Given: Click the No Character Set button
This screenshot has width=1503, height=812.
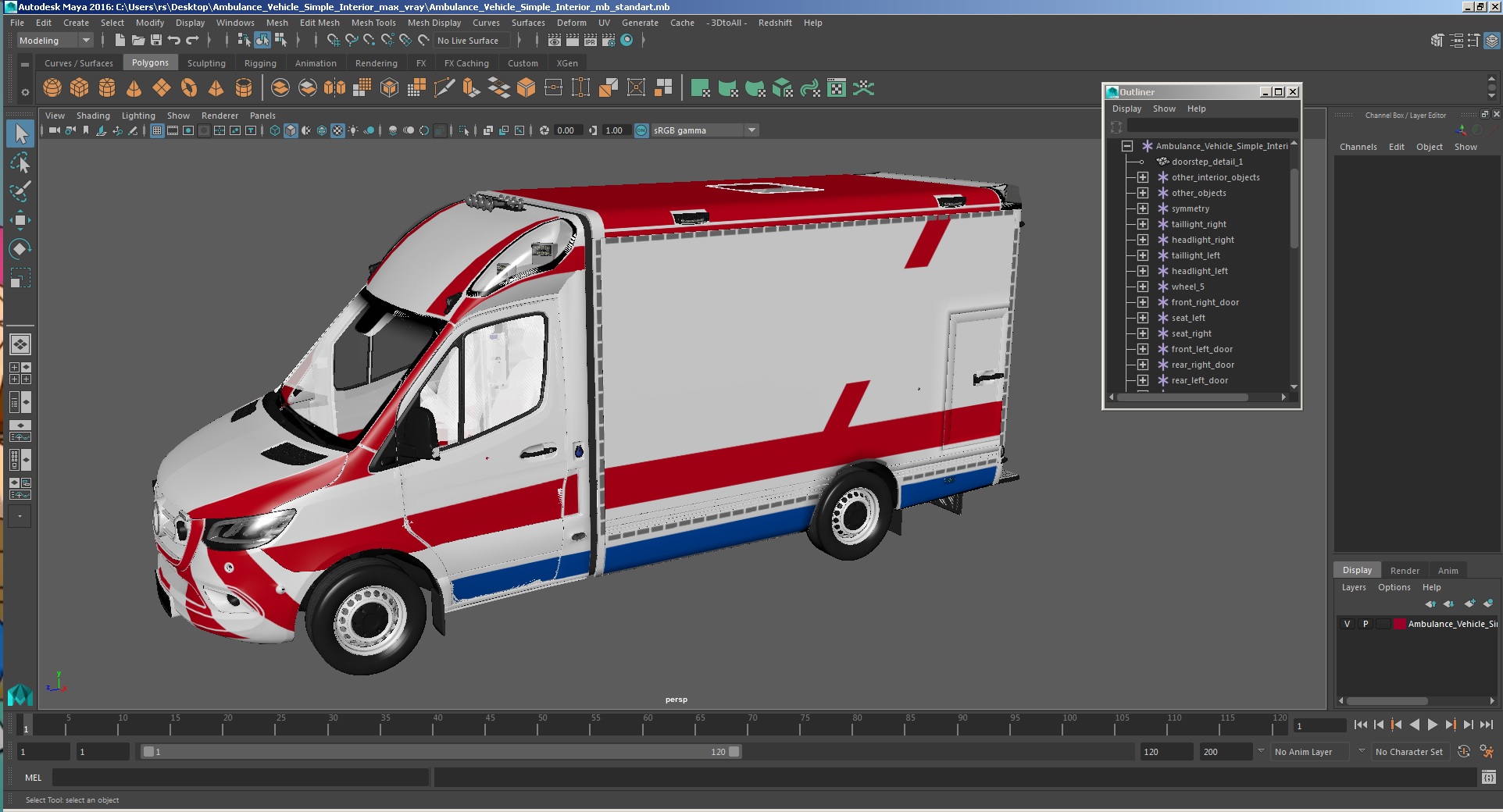Looking at the screenshot, I should pyautogui.click(x=1409, y=752).
